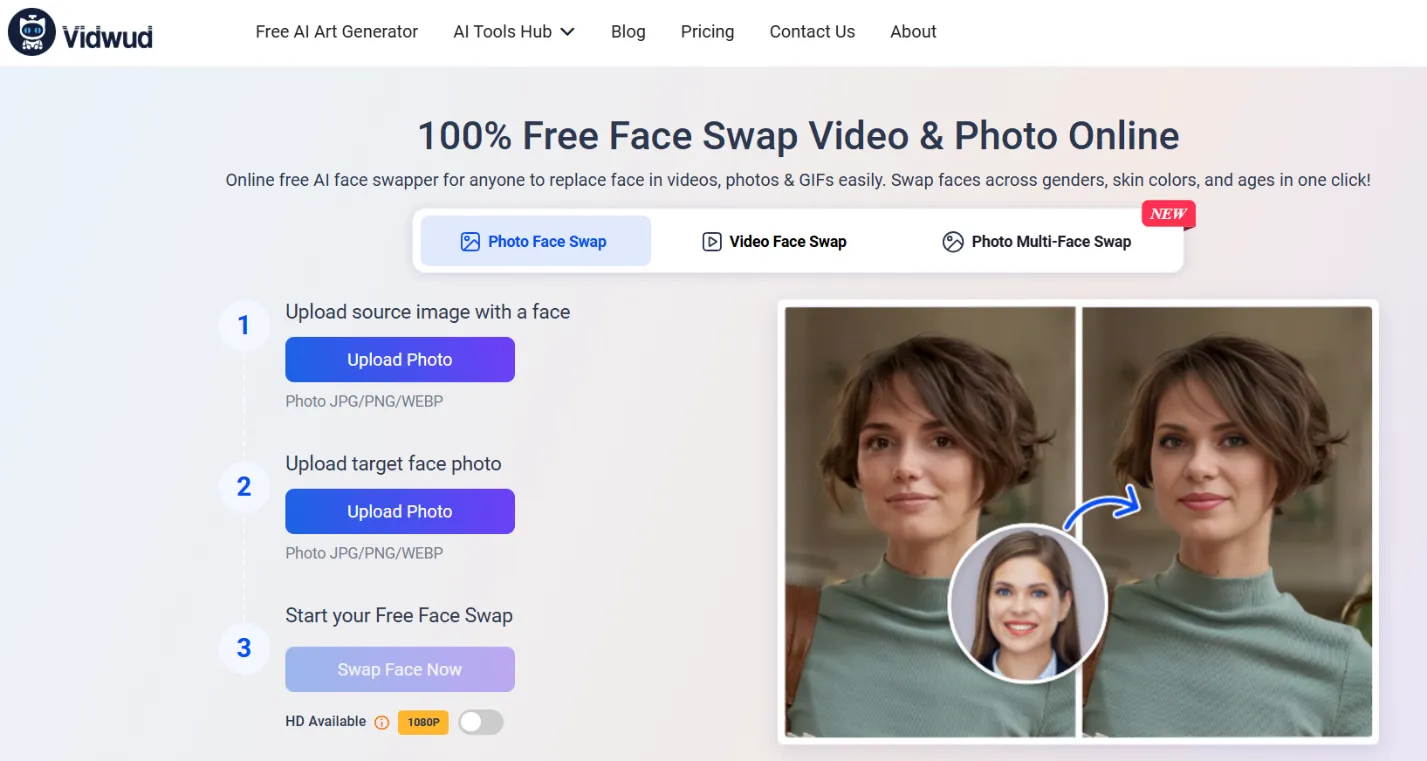Click the orange 1080P badge

(423, 722)
